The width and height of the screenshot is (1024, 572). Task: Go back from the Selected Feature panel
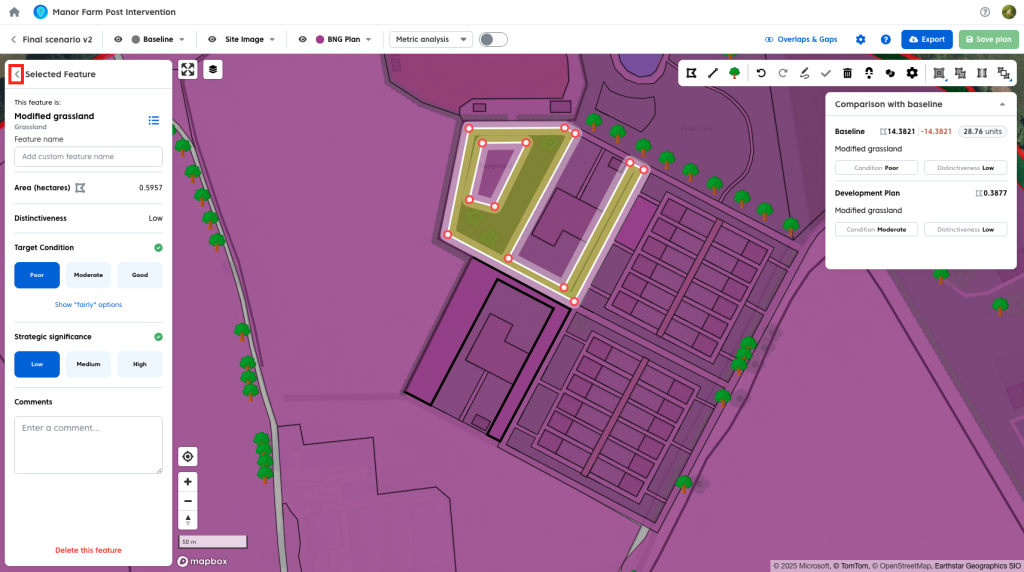pyautogui.click(x=16, y=74)
